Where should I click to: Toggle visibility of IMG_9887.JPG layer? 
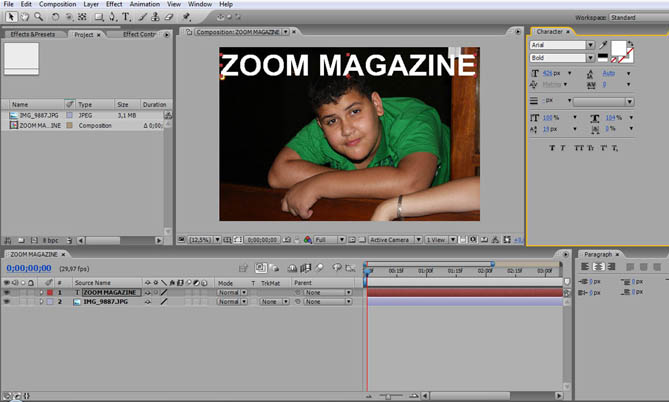pos(6,301)
